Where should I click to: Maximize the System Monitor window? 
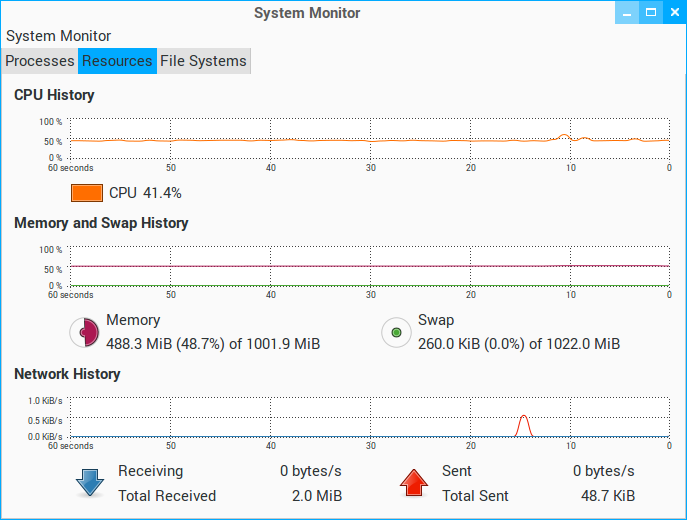click(650, 13)
